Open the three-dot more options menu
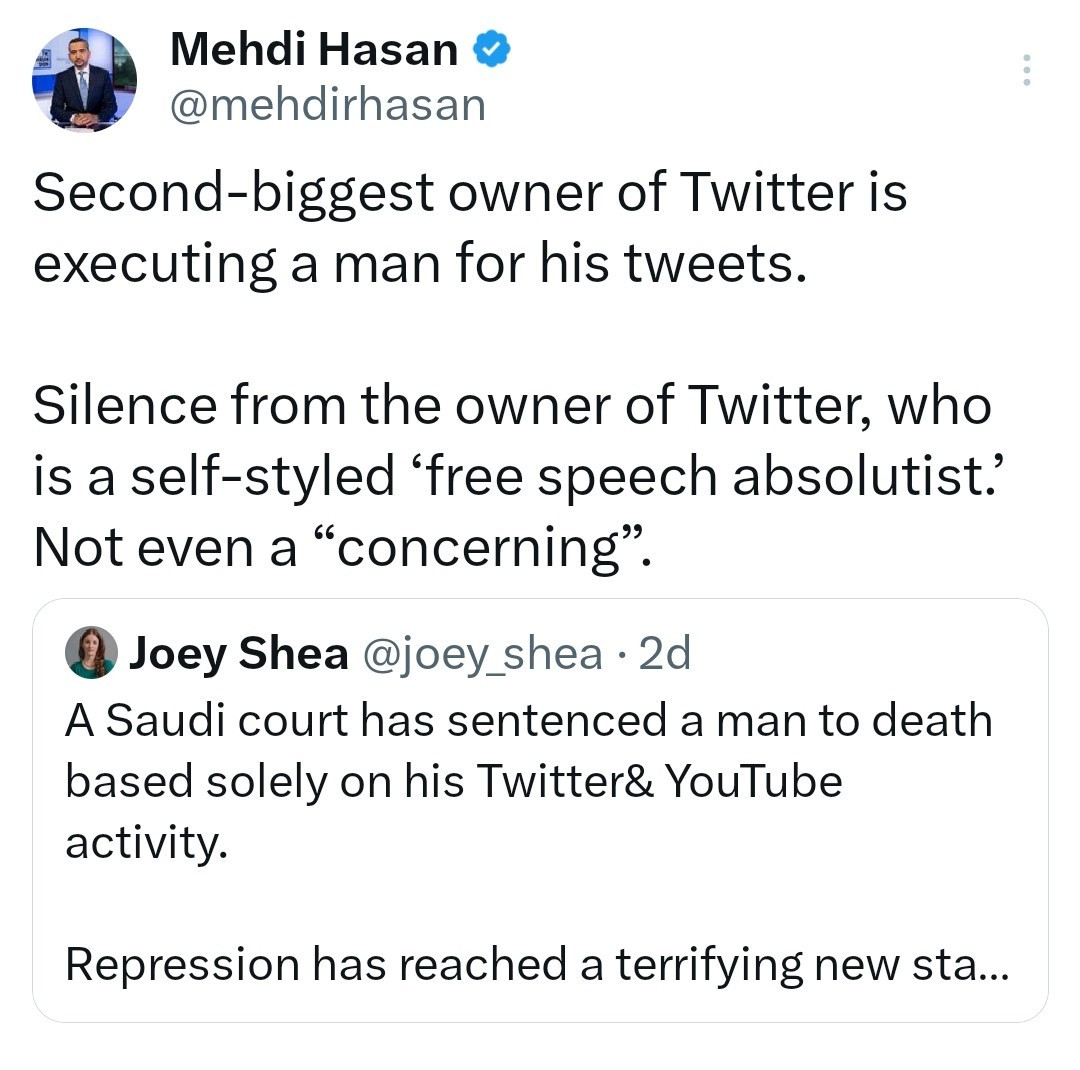1080x1070 pixels. tap(1025, 71)
